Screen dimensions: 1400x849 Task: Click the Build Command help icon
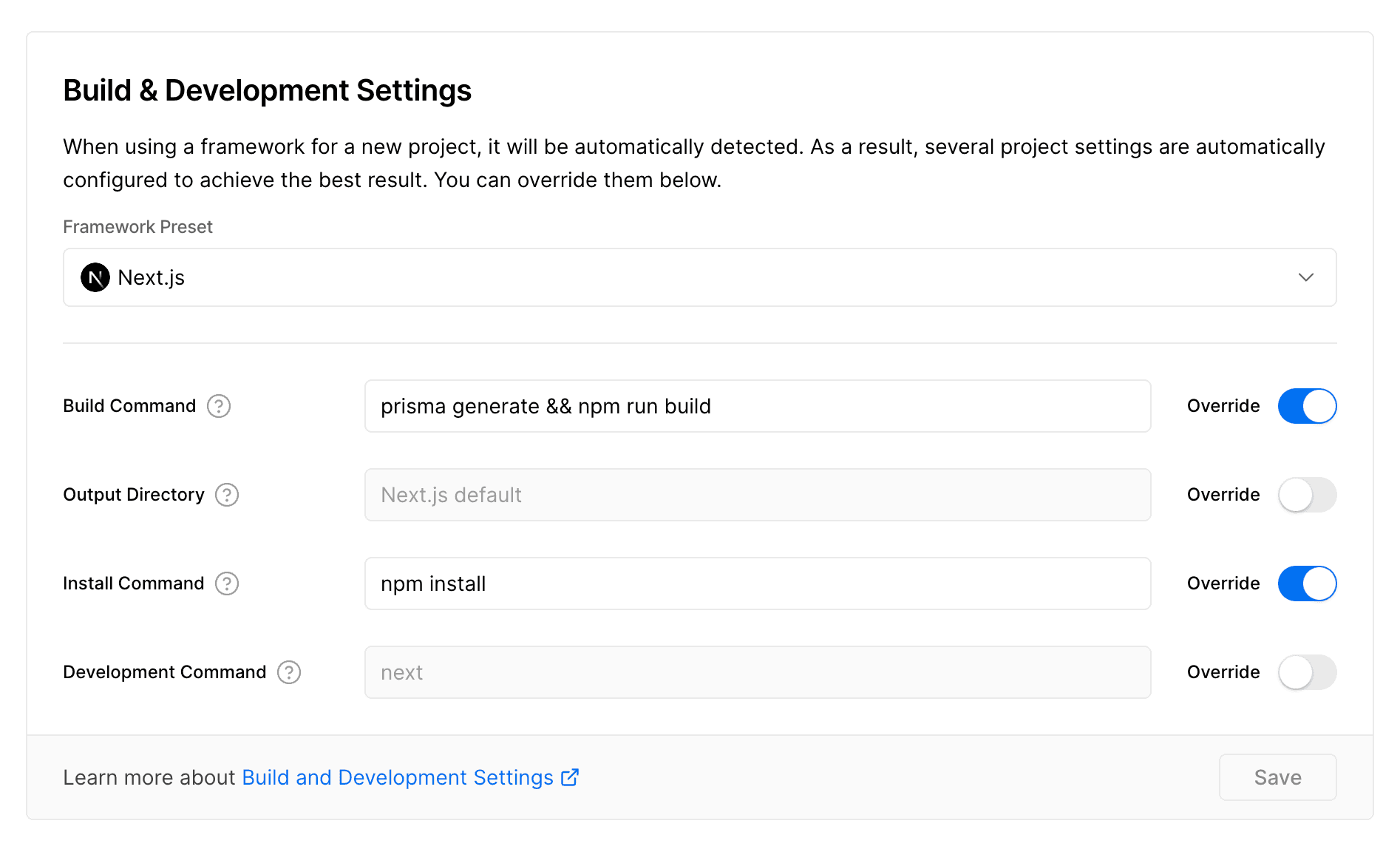[218, 406]
